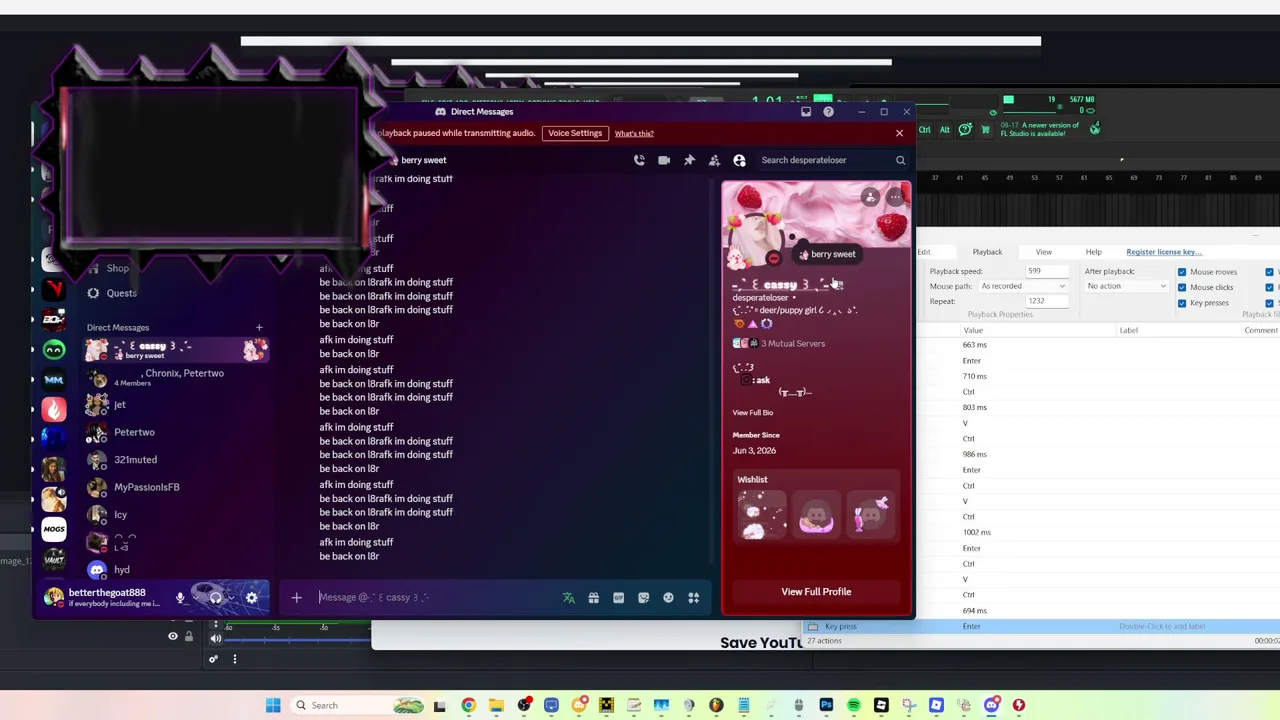Dismiss the playback paused red banner
The image size is (1280, 720).
(x=899, y=133)
